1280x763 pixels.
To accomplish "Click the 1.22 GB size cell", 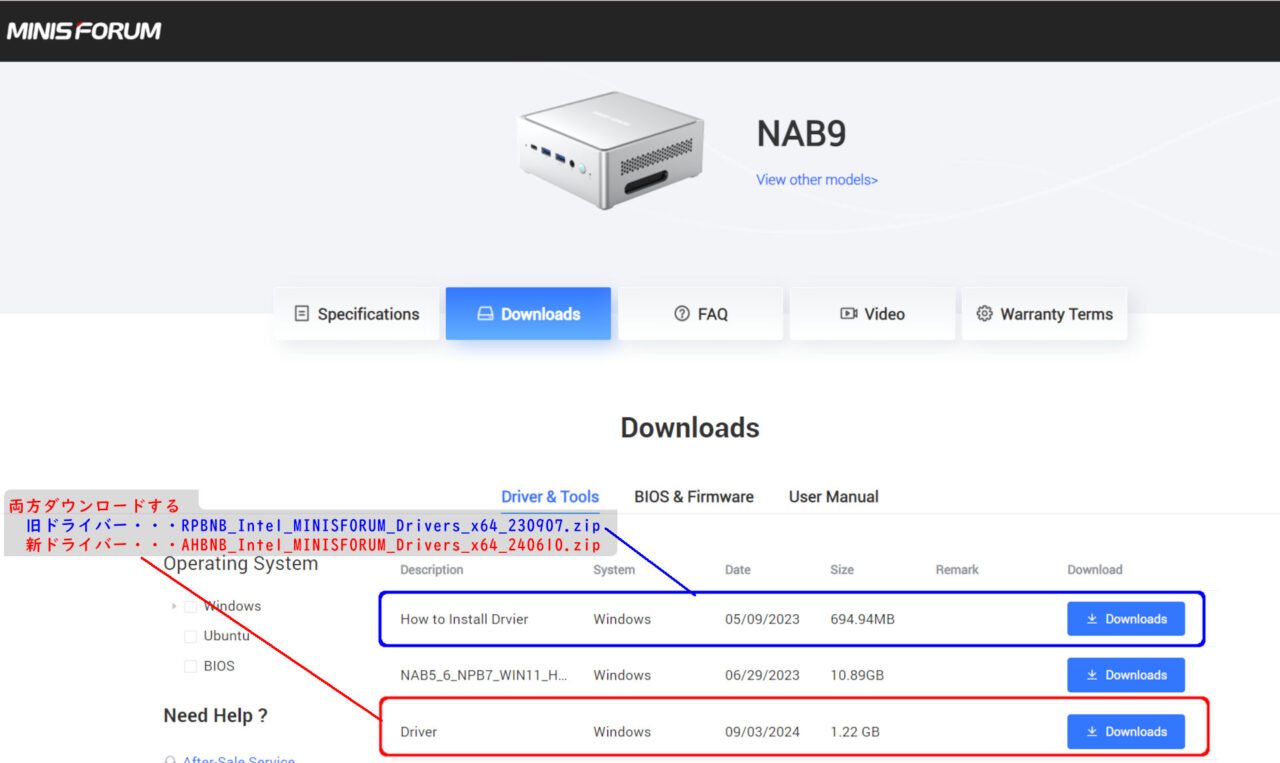I will click(x=855, y=732).
